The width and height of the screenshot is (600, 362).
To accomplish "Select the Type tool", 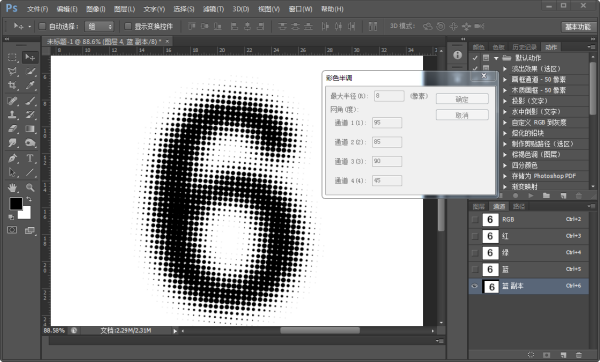I will (x=30, y=158).
